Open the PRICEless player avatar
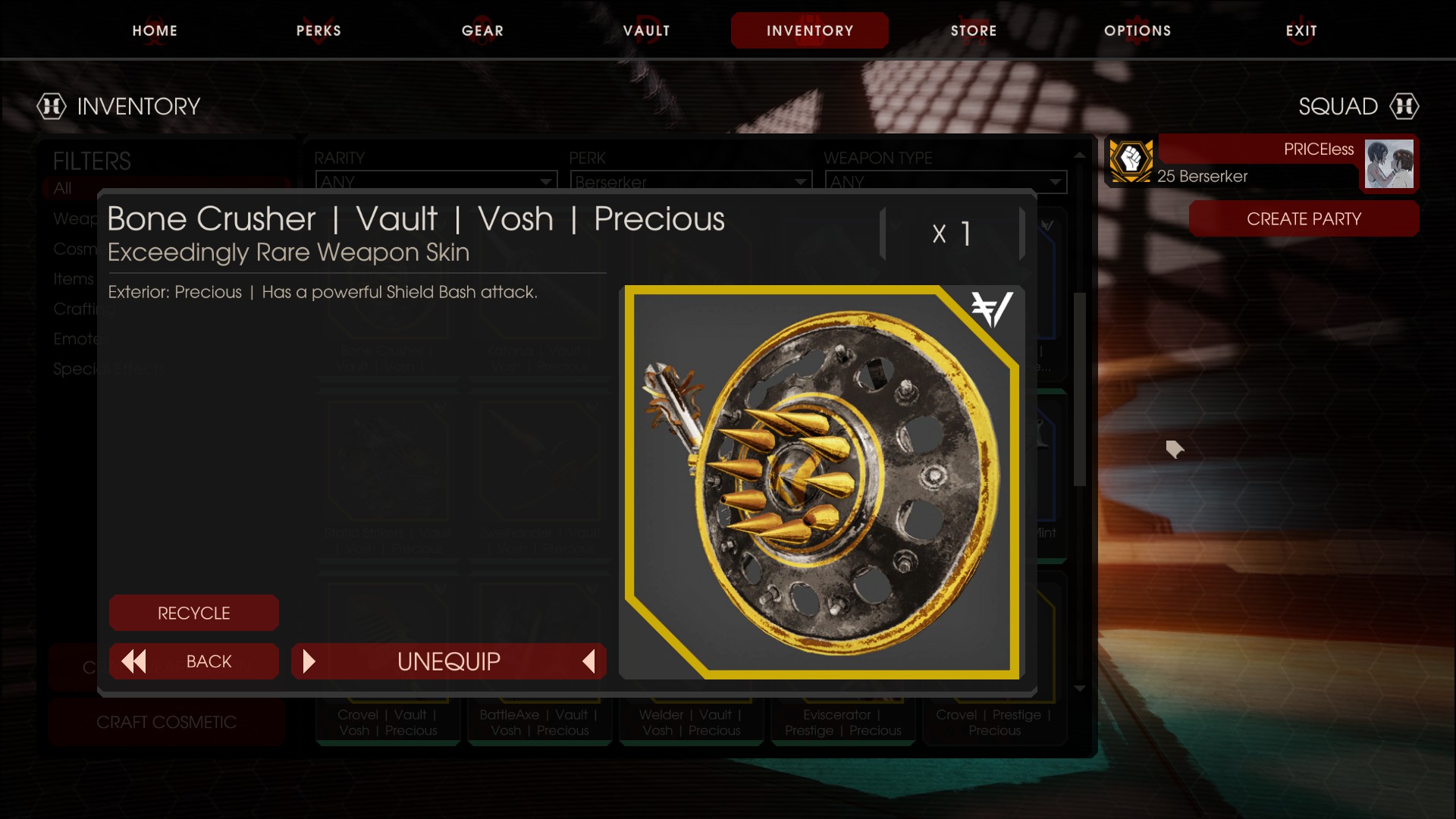This screenshot has height=819, width=1456. (1389, 163)
